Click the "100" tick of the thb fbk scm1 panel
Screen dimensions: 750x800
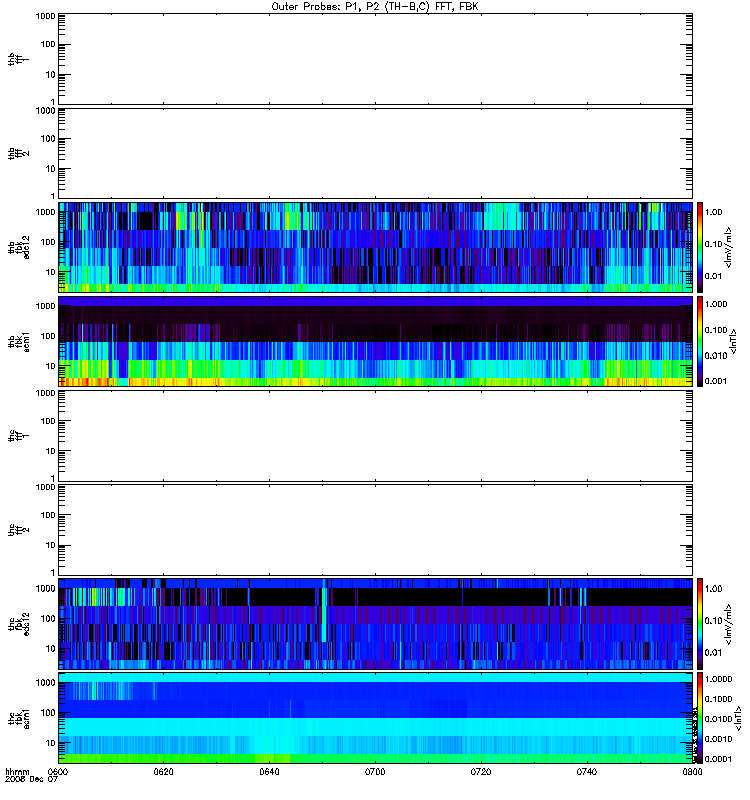[48, 336]
